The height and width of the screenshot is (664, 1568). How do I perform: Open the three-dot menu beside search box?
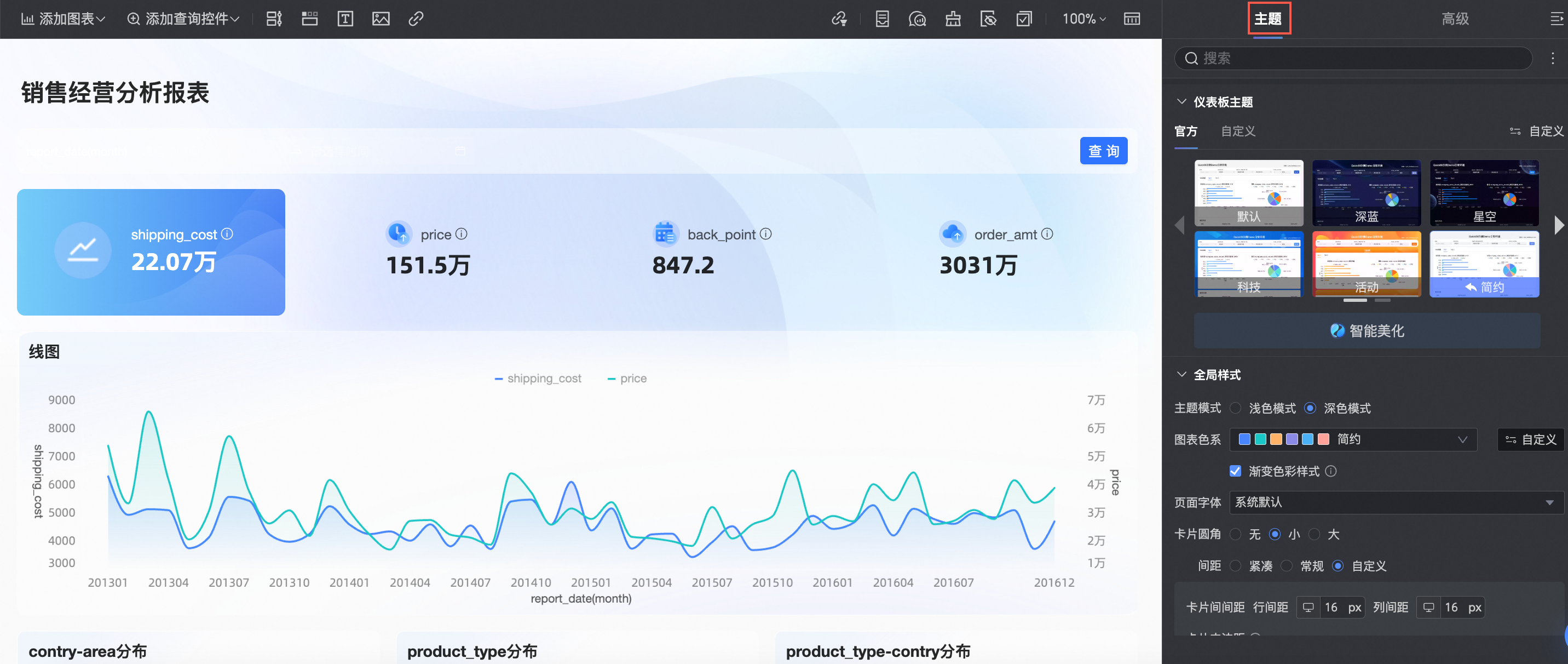pos(1552,59)
